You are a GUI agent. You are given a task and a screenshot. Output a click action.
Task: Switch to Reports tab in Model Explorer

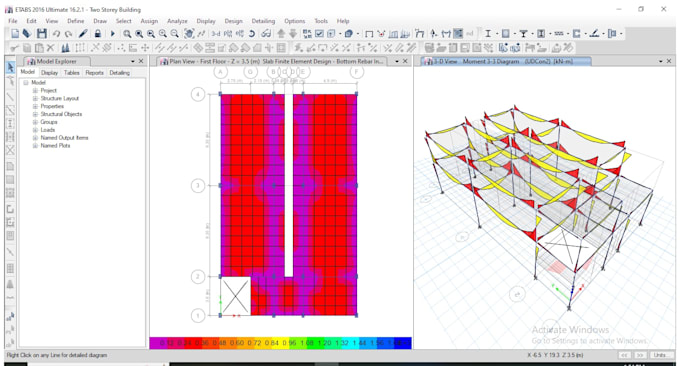tap(94, 72)
